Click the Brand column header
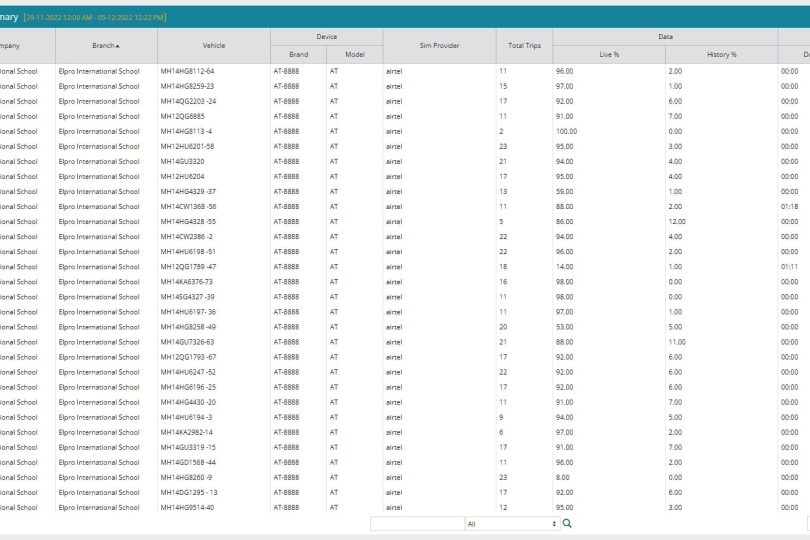Image resolution: width=810 pixels, height=540 pixels. coord(298,54)
